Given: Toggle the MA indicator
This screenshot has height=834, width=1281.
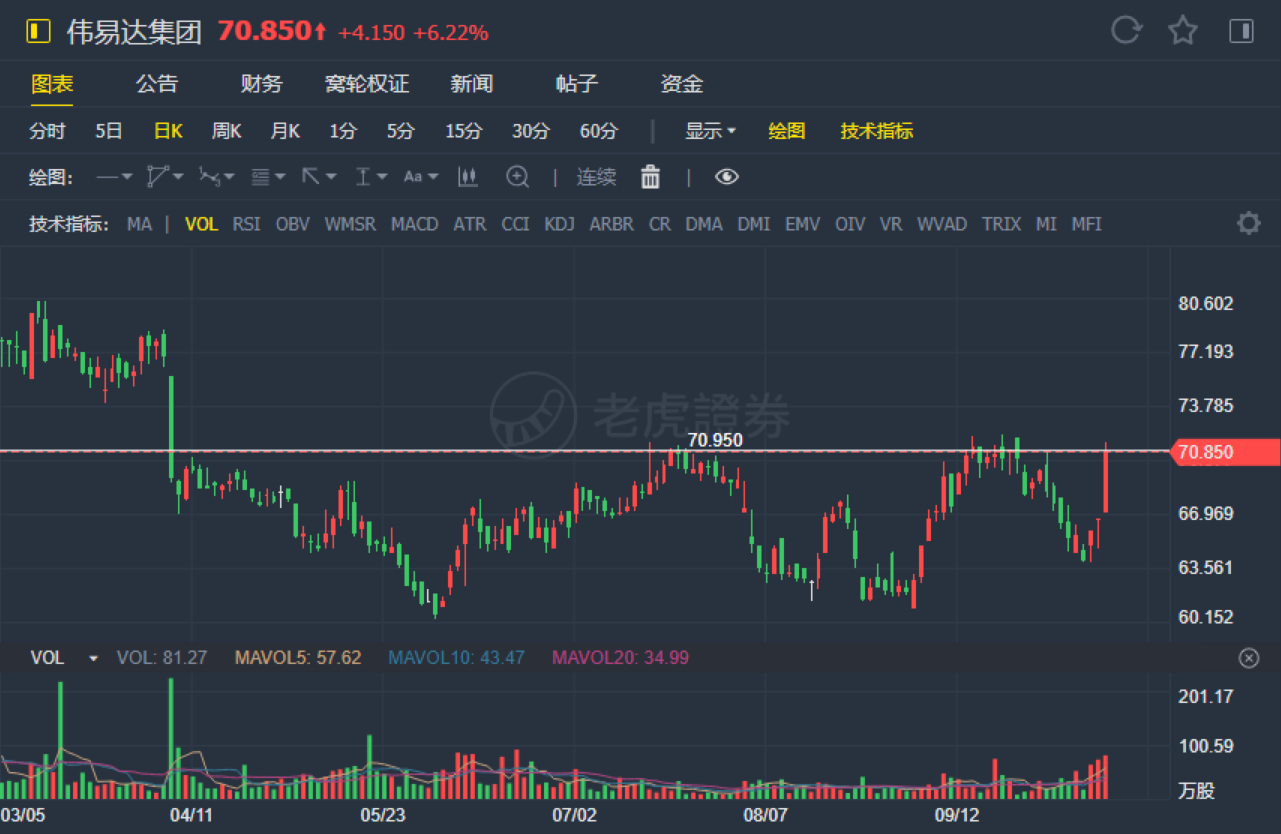Looking at the screenshot, I should pos(139,224).
